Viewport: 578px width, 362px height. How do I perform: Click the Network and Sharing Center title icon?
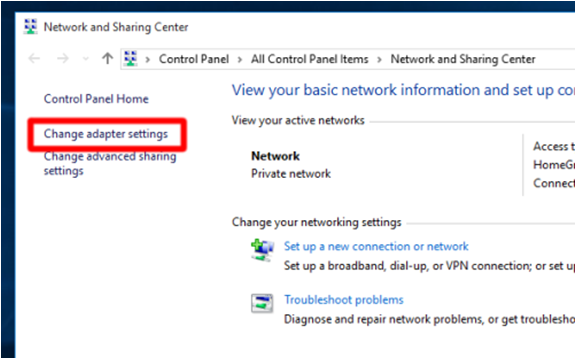pyautogui.click(x=30, y=27)
